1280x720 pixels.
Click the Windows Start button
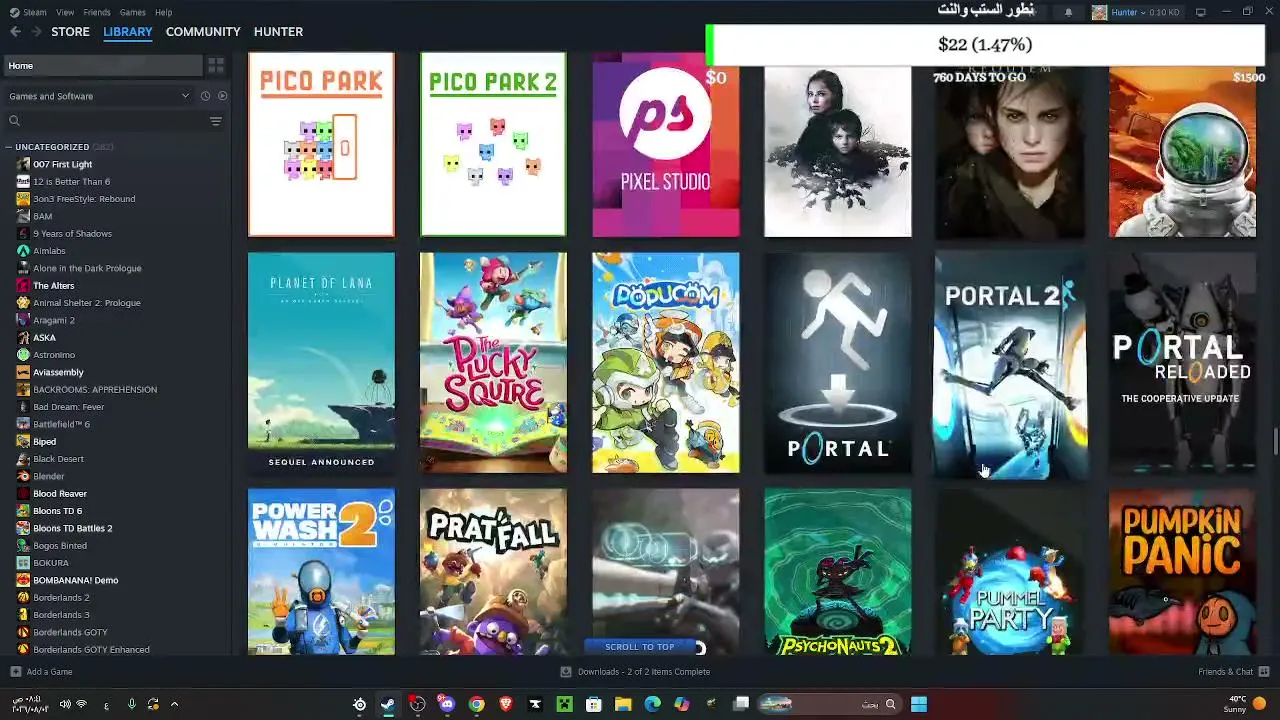(919, 704)
